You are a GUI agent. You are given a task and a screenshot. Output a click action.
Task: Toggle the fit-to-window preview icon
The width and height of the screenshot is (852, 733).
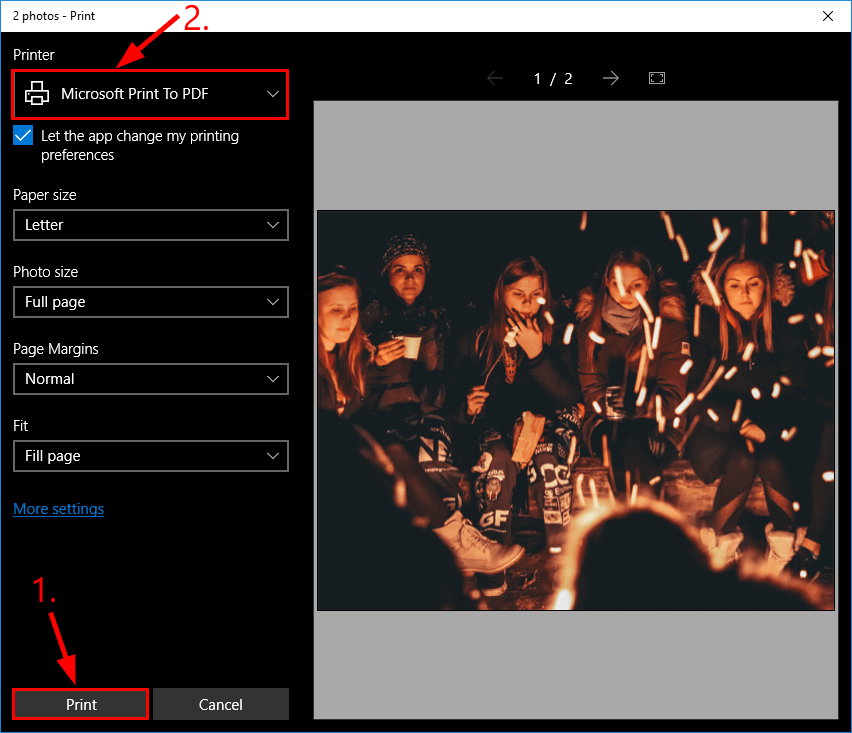click(657, 78)
